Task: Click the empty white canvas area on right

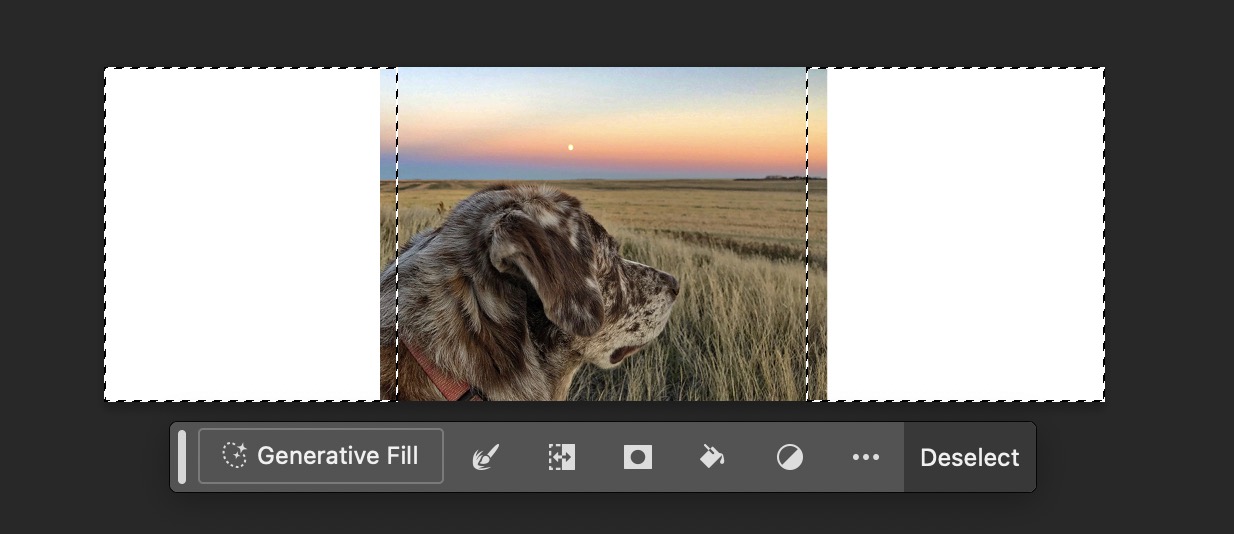Action: click(x=965, y=235)
